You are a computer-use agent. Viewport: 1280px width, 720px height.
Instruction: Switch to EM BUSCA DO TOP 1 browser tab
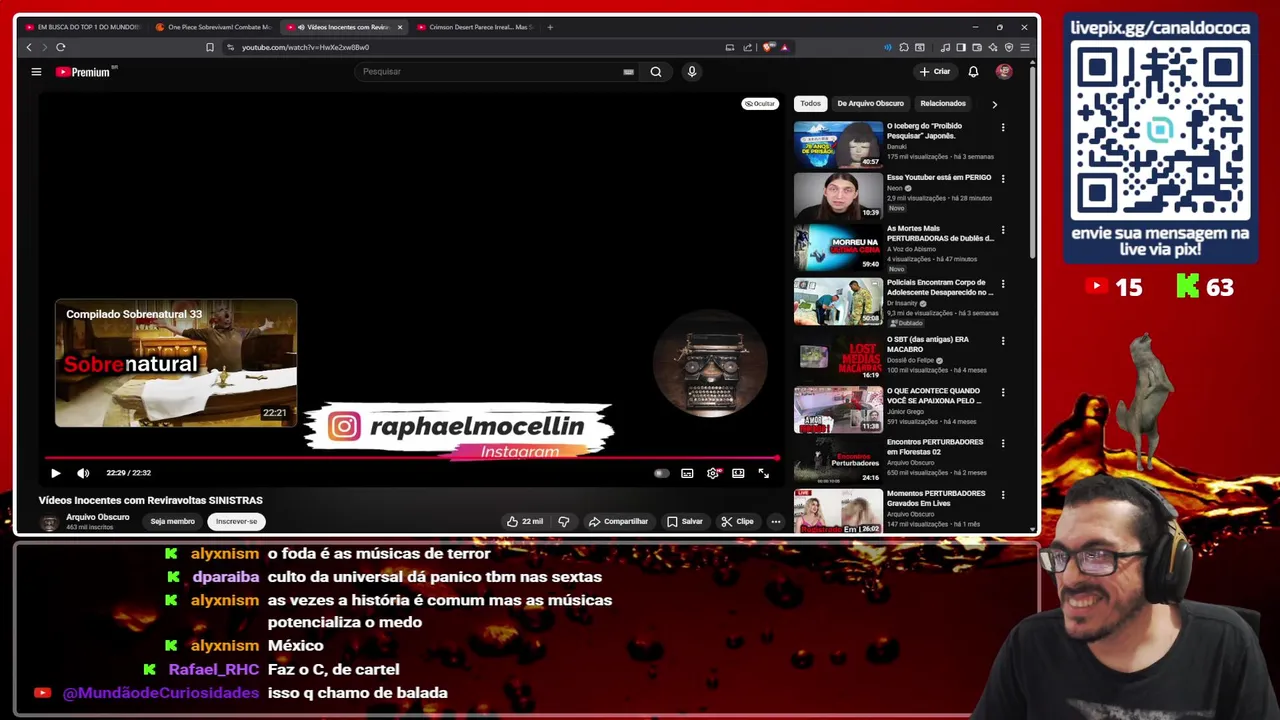tap(85, 27)
